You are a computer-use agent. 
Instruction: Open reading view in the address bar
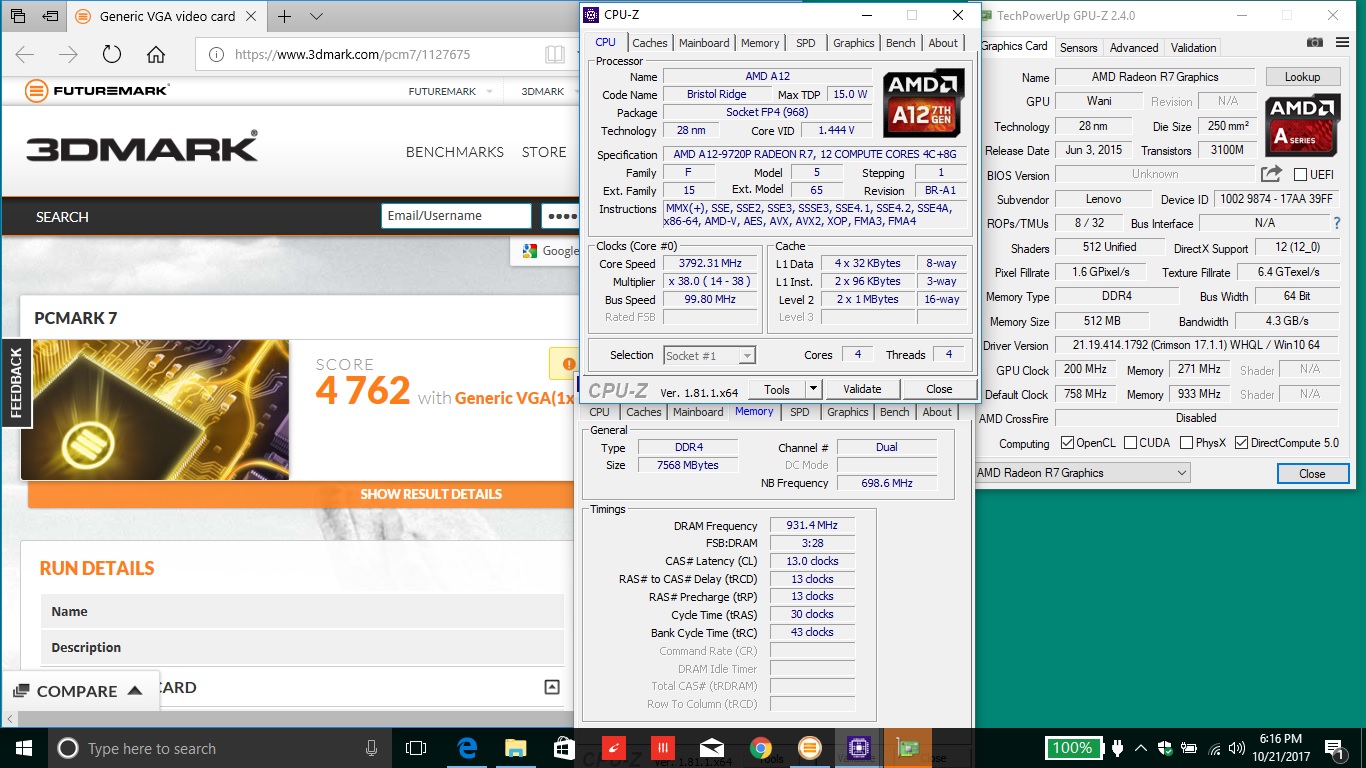[554, 54]
